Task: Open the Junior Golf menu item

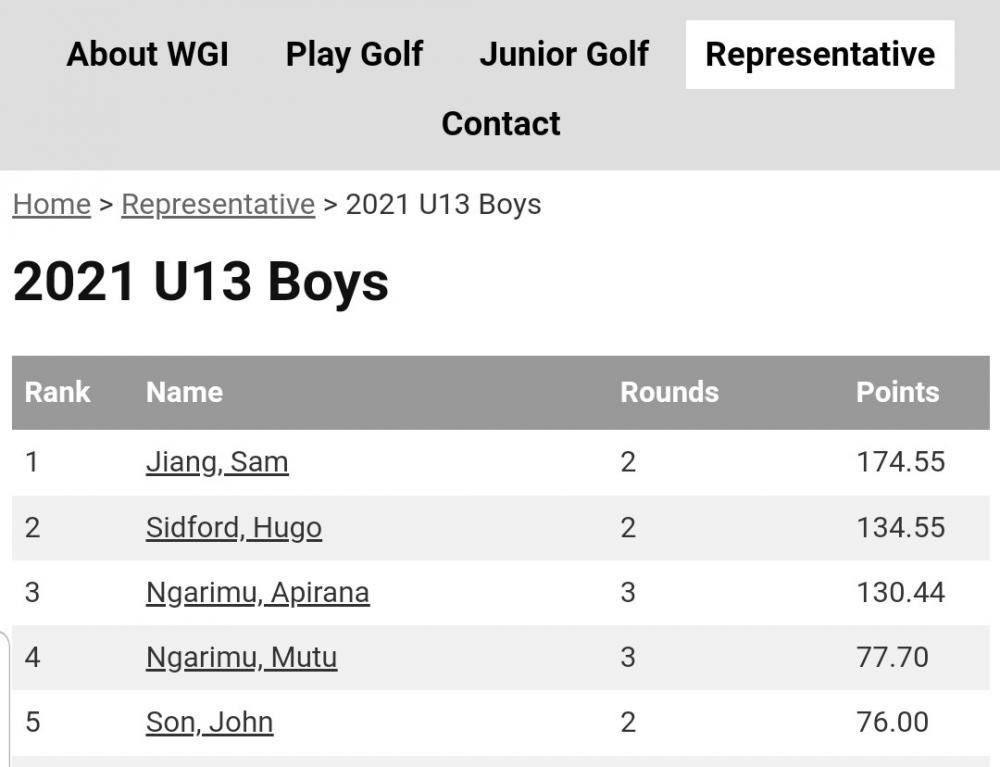Action: (x=564, y=55)
